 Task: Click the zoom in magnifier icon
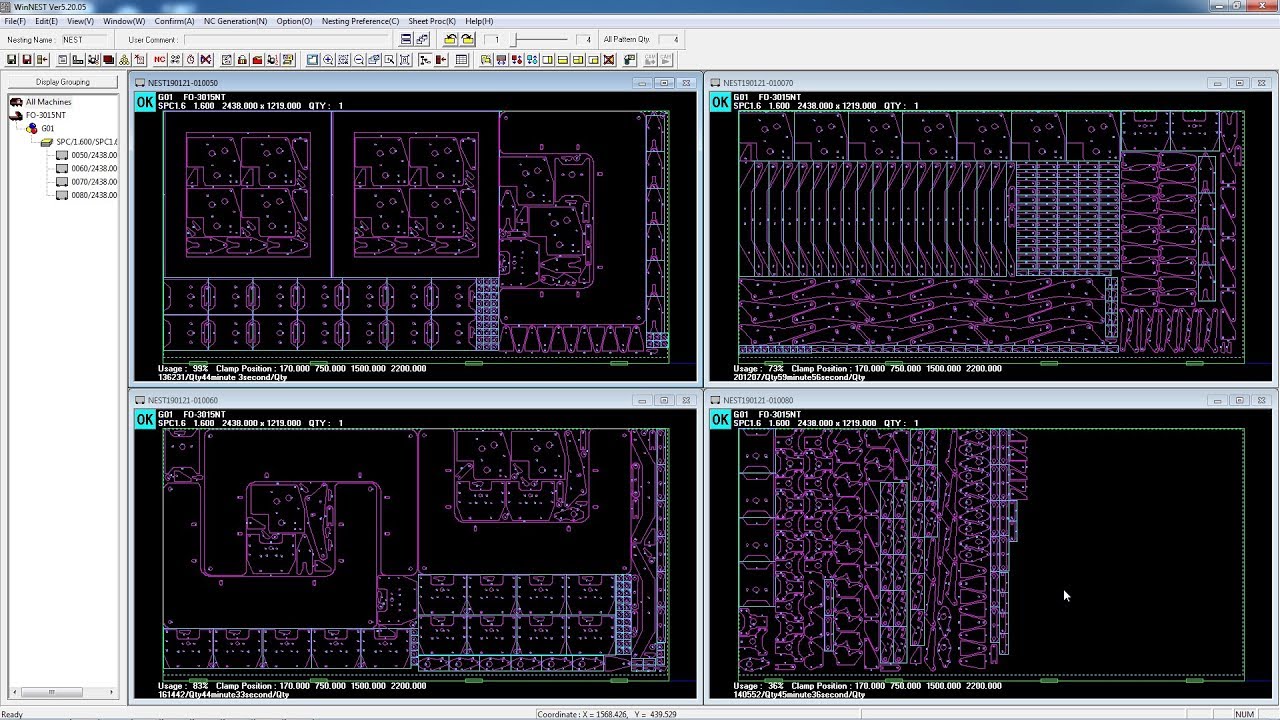click(x=328, y=60)
